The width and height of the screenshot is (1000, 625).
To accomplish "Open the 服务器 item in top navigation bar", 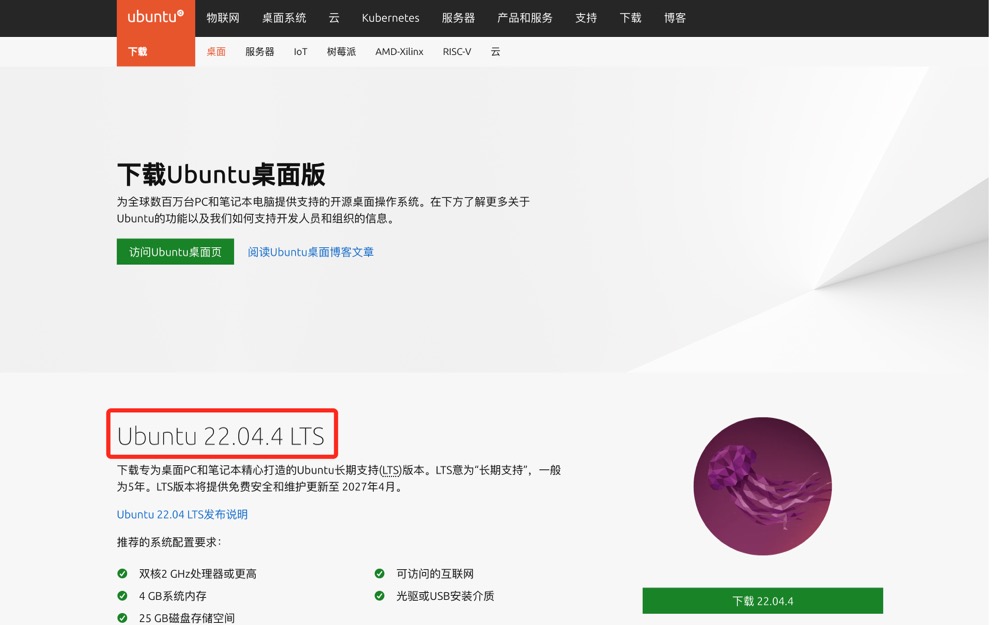I will click(x=458, y=18).
